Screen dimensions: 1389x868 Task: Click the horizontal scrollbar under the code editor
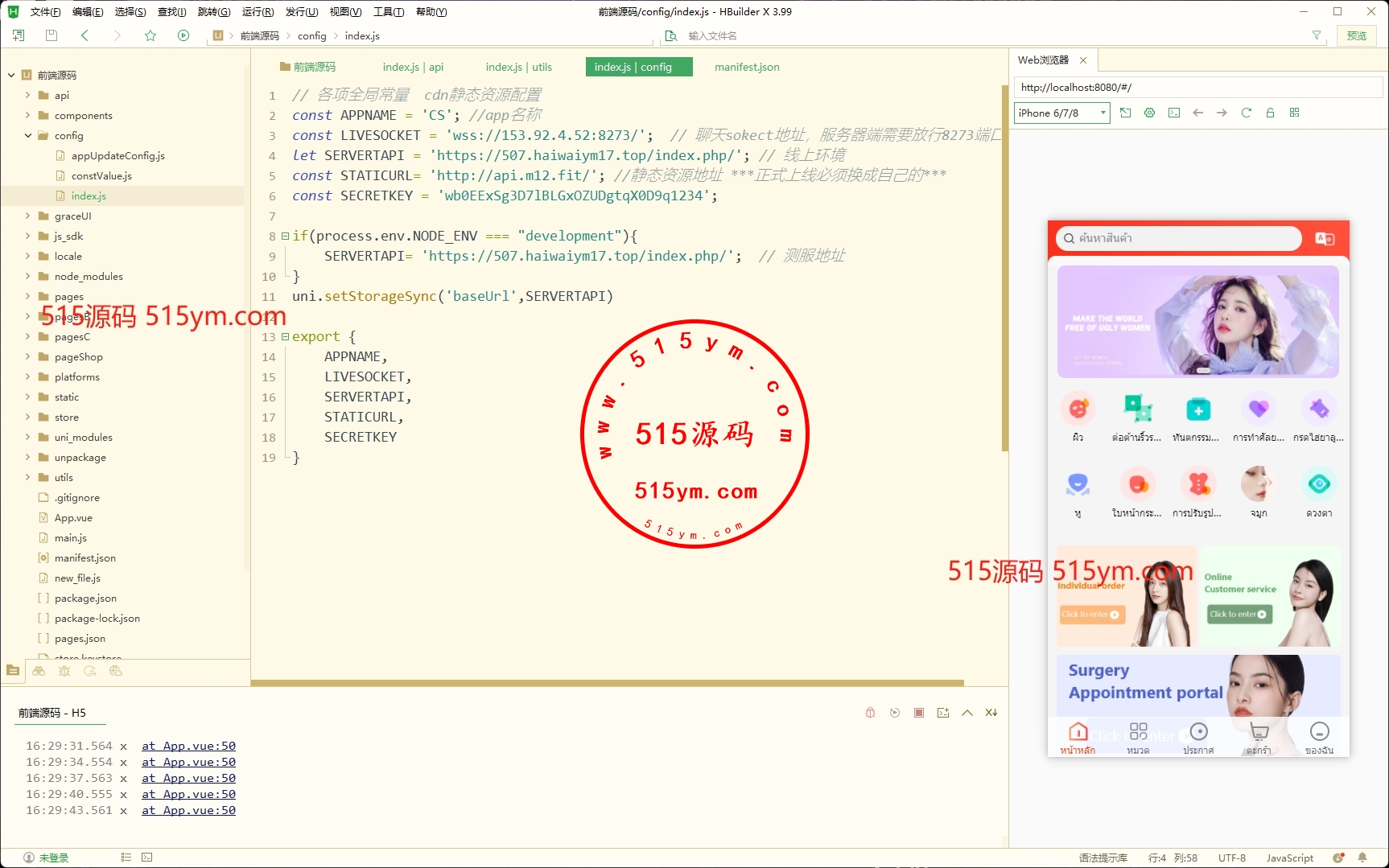pyautogui.click(x=607, y=683)
